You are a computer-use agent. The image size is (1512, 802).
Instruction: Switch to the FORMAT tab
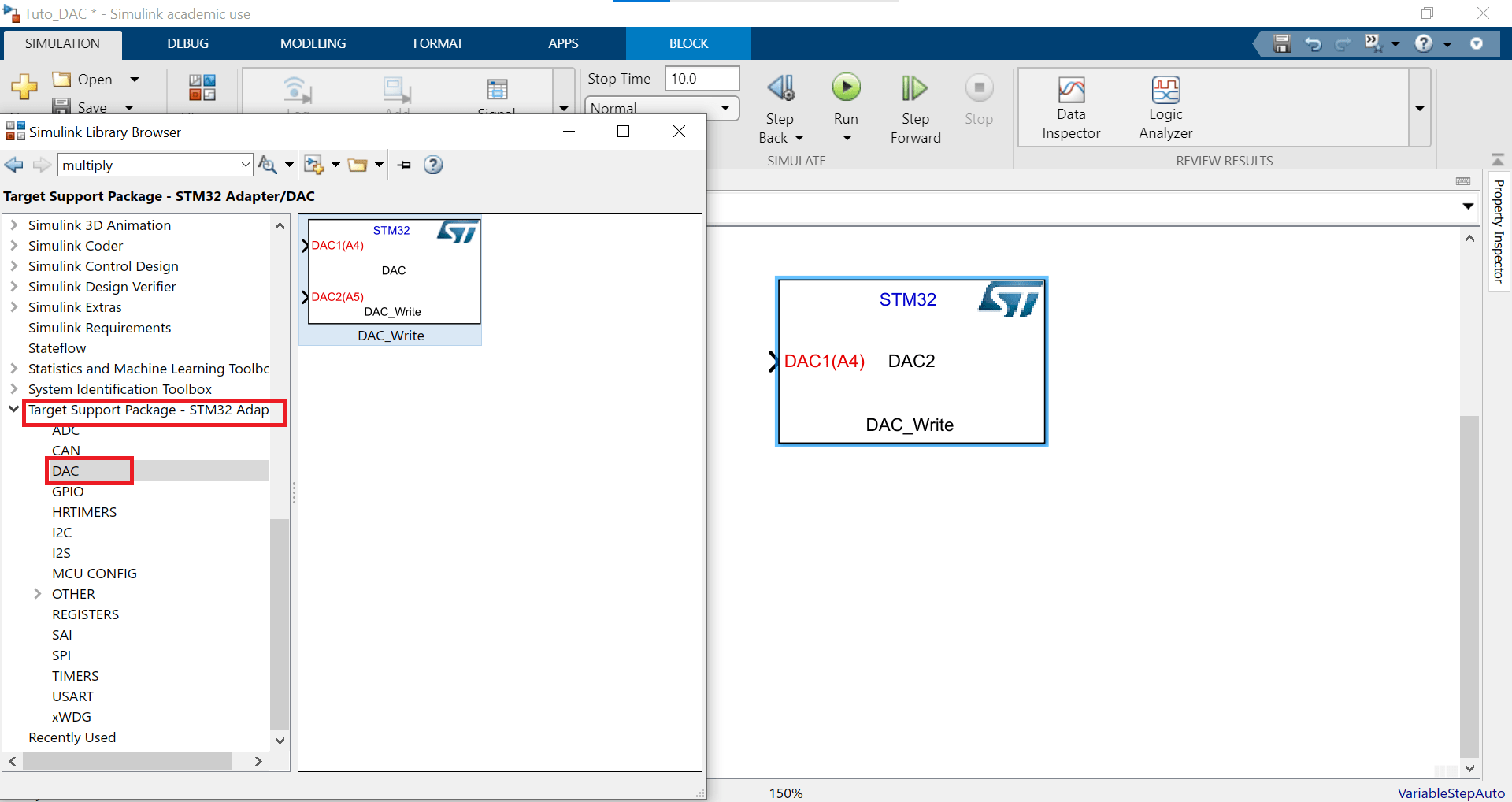point(438,43)
